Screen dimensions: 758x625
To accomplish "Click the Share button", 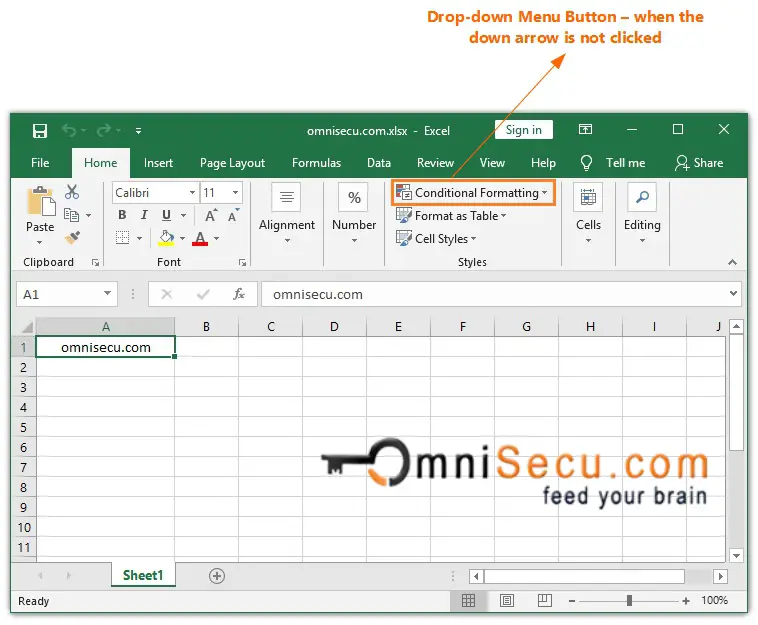I will tap(699, 163).
